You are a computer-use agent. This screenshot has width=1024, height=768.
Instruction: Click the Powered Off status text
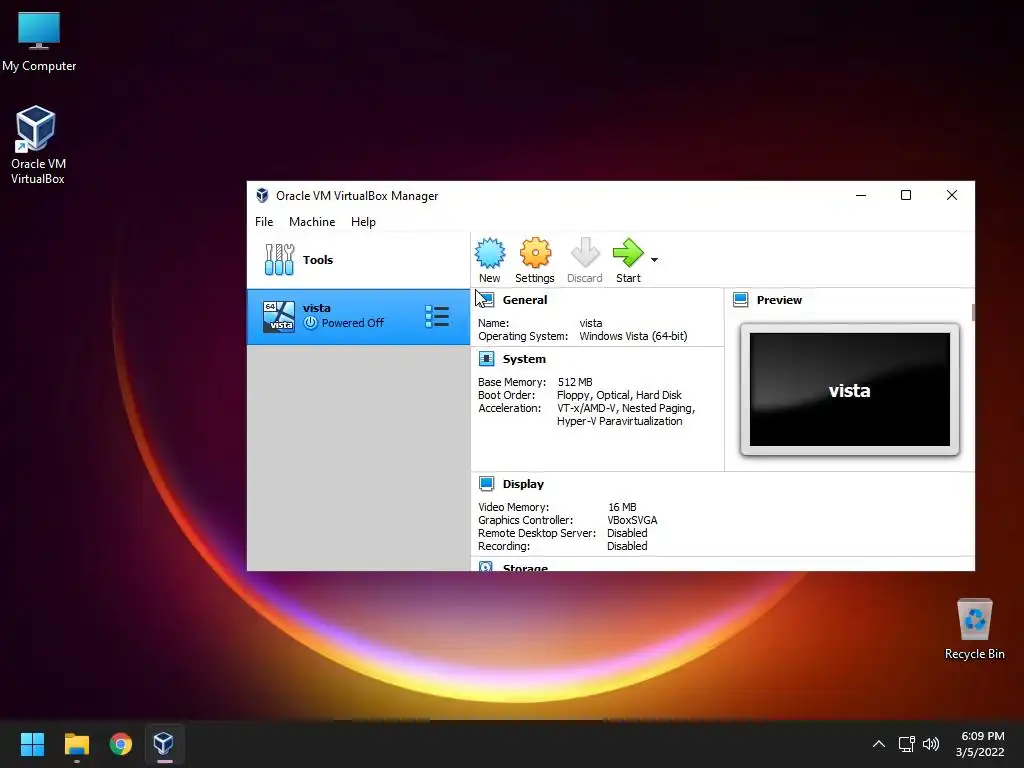[x=353, y=323]
